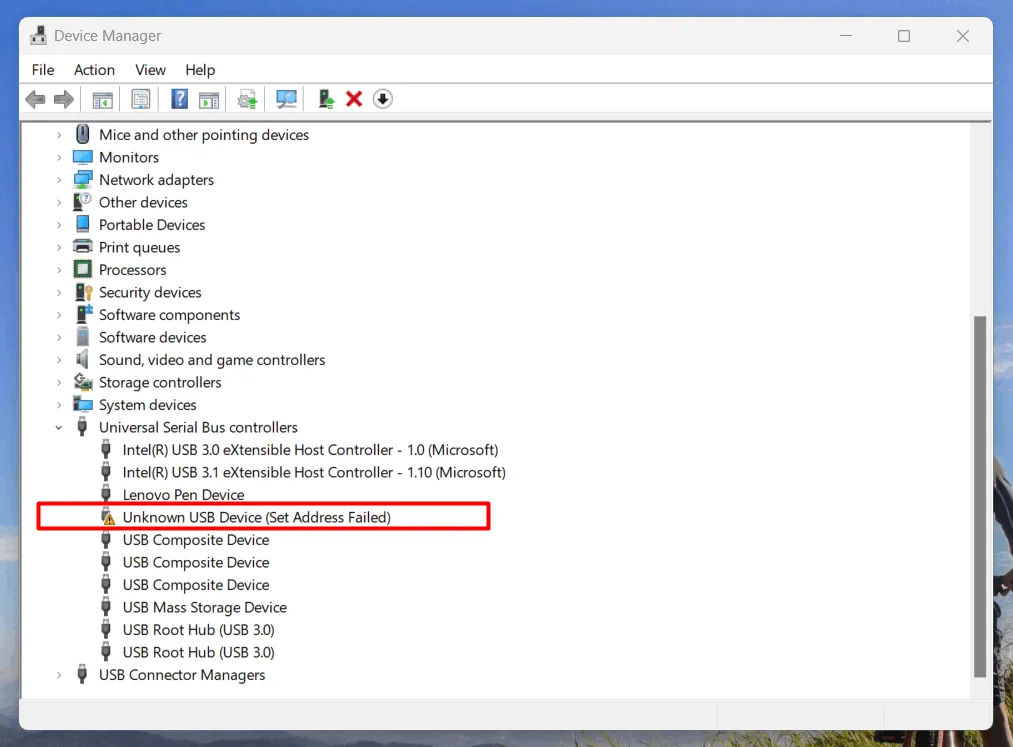Click the Network adapters category icon
This screenshot has height=747, width=1013.
point(83,180)
